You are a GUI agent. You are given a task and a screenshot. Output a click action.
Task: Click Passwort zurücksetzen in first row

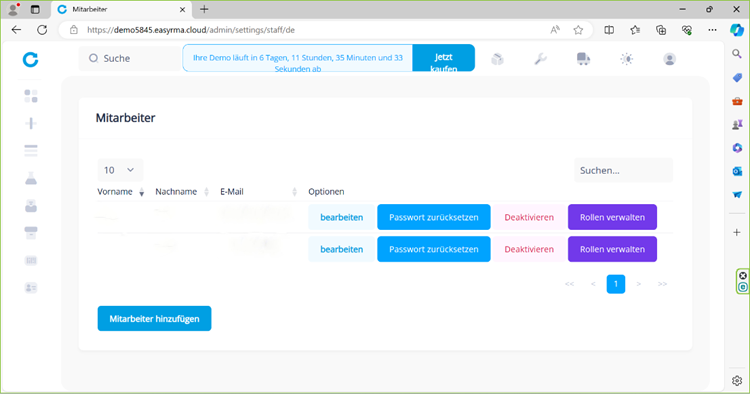[434, 217]
